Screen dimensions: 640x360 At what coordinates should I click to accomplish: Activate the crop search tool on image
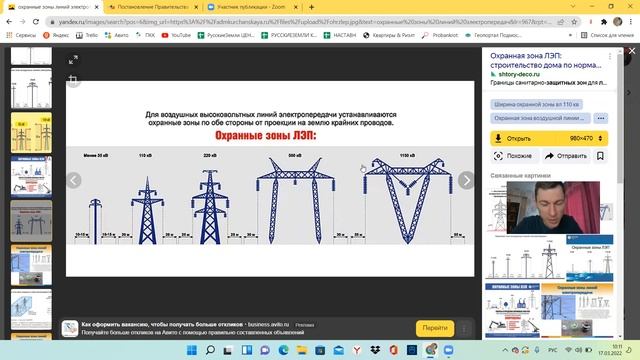pyautogui.click(x=73, y=80)
